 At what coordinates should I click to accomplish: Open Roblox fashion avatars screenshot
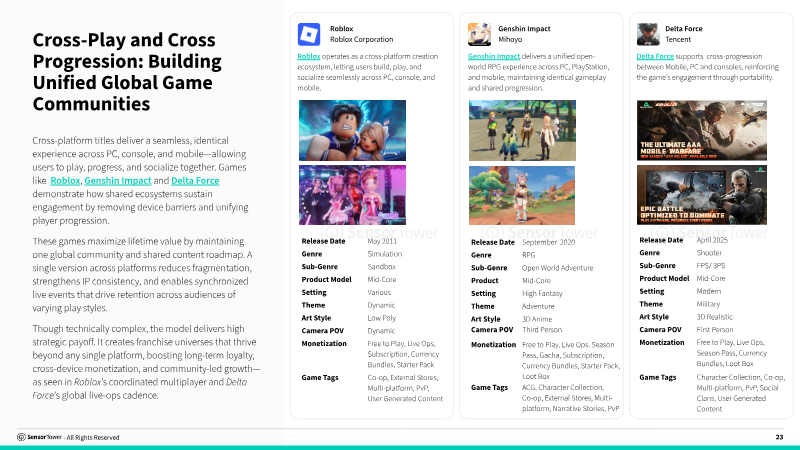(x=353, y=195)
